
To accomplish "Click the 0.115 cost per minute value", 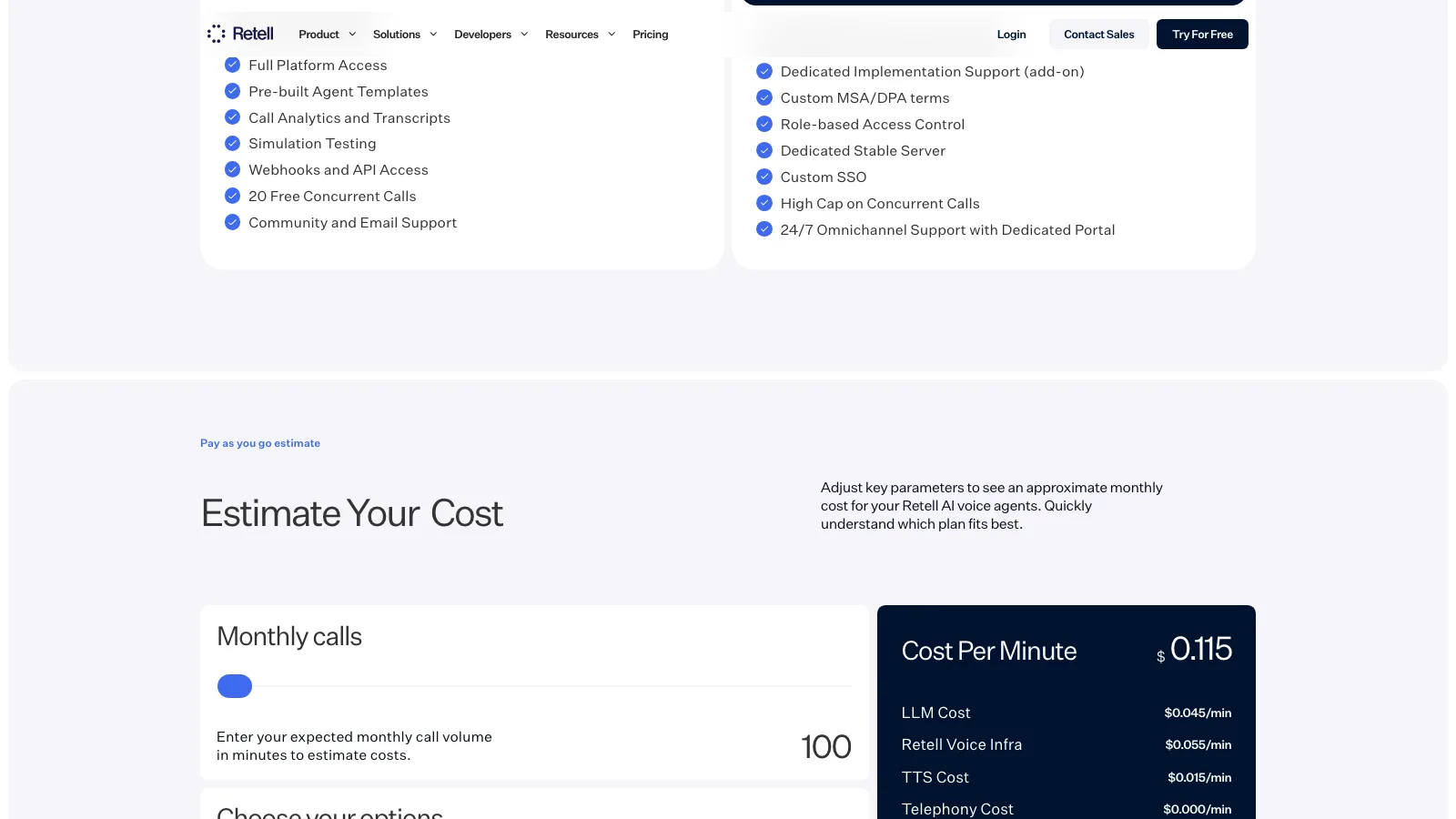I will coord(1200,649).
